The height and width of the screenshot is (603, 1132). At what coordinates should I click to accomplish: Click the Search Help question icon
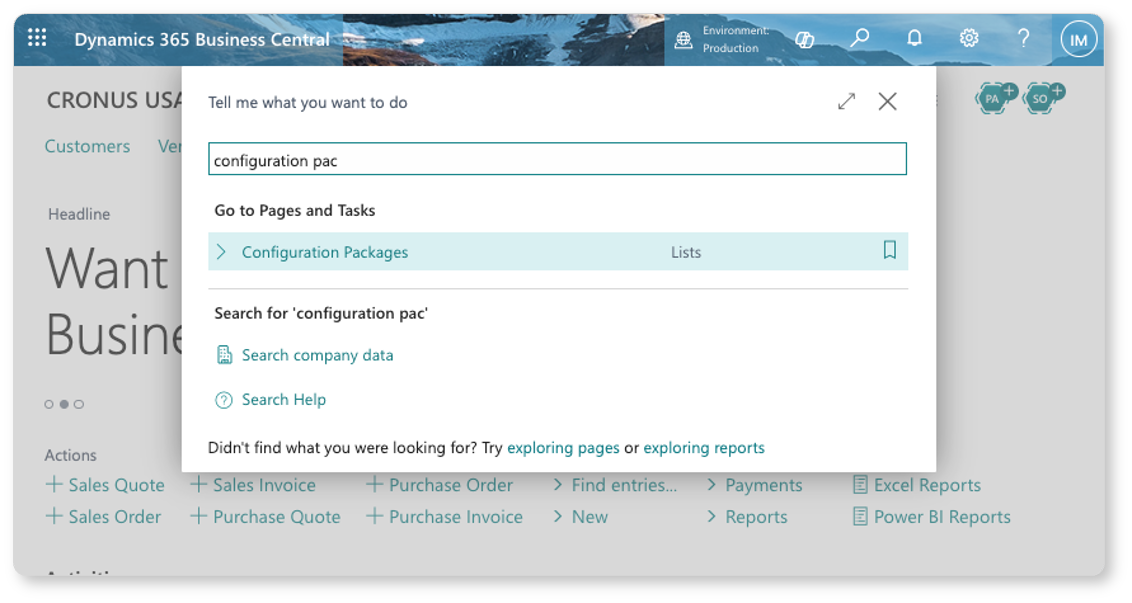(224, 399)
